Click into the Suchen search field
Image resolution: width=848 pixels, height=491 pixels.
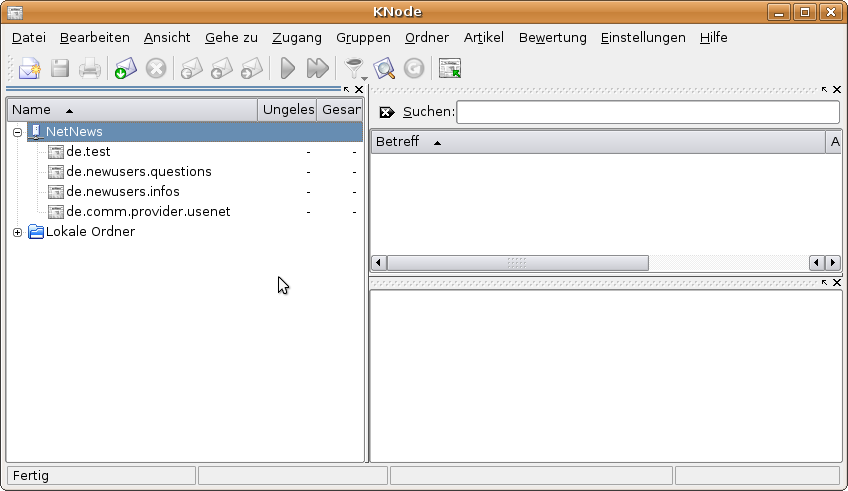point(647,112)
